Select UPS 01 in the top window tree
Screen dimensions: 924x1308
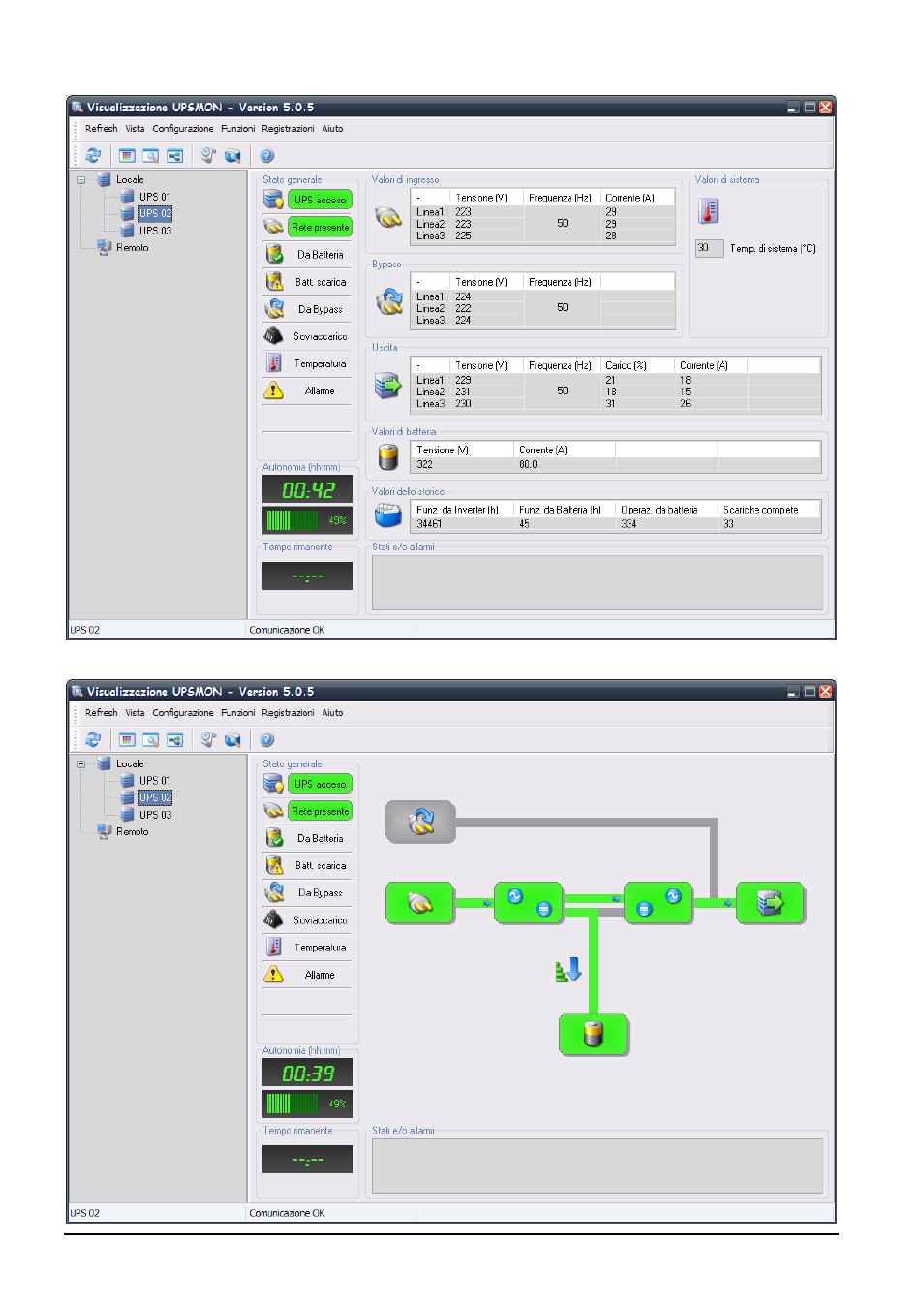click(155, 197)
